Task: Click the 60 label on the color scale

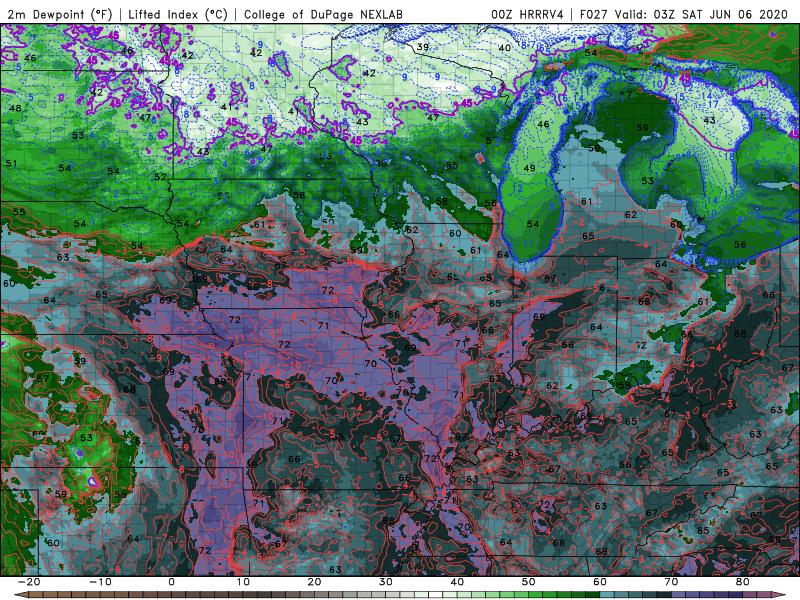Action: click(600, 582)
